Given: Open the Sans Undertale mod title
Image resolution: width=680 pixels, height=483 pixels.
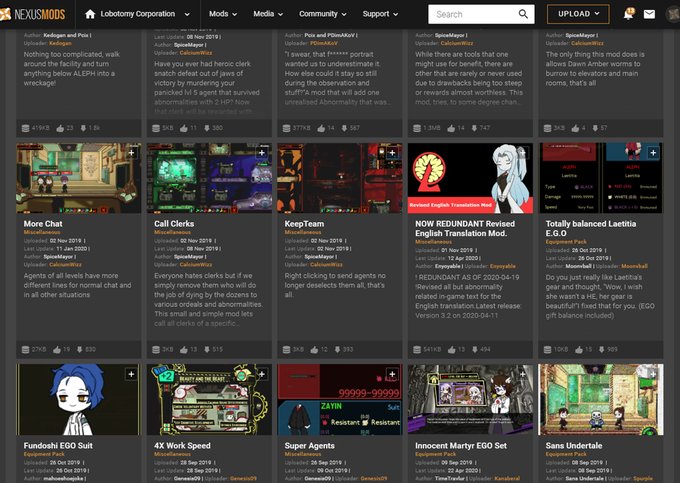Looking at the screenshot, I should [x=574, y=445].
